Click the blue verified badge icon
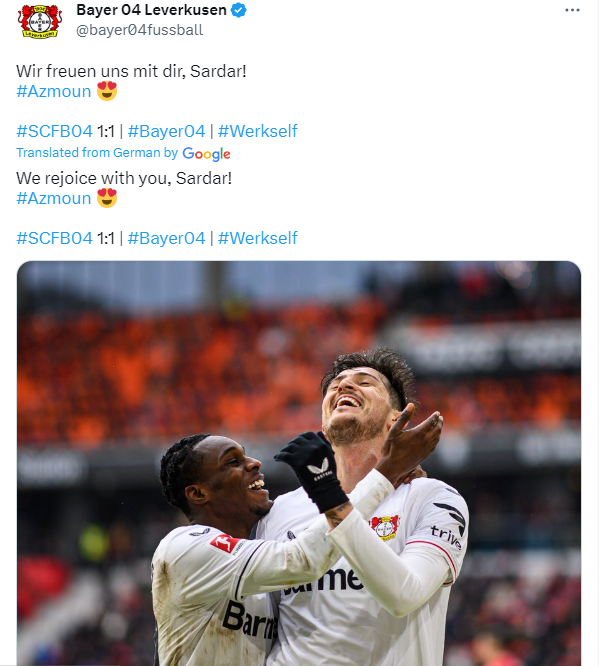Screen dimensions: 599x666 pyautogui.click(x=238, y=10)
